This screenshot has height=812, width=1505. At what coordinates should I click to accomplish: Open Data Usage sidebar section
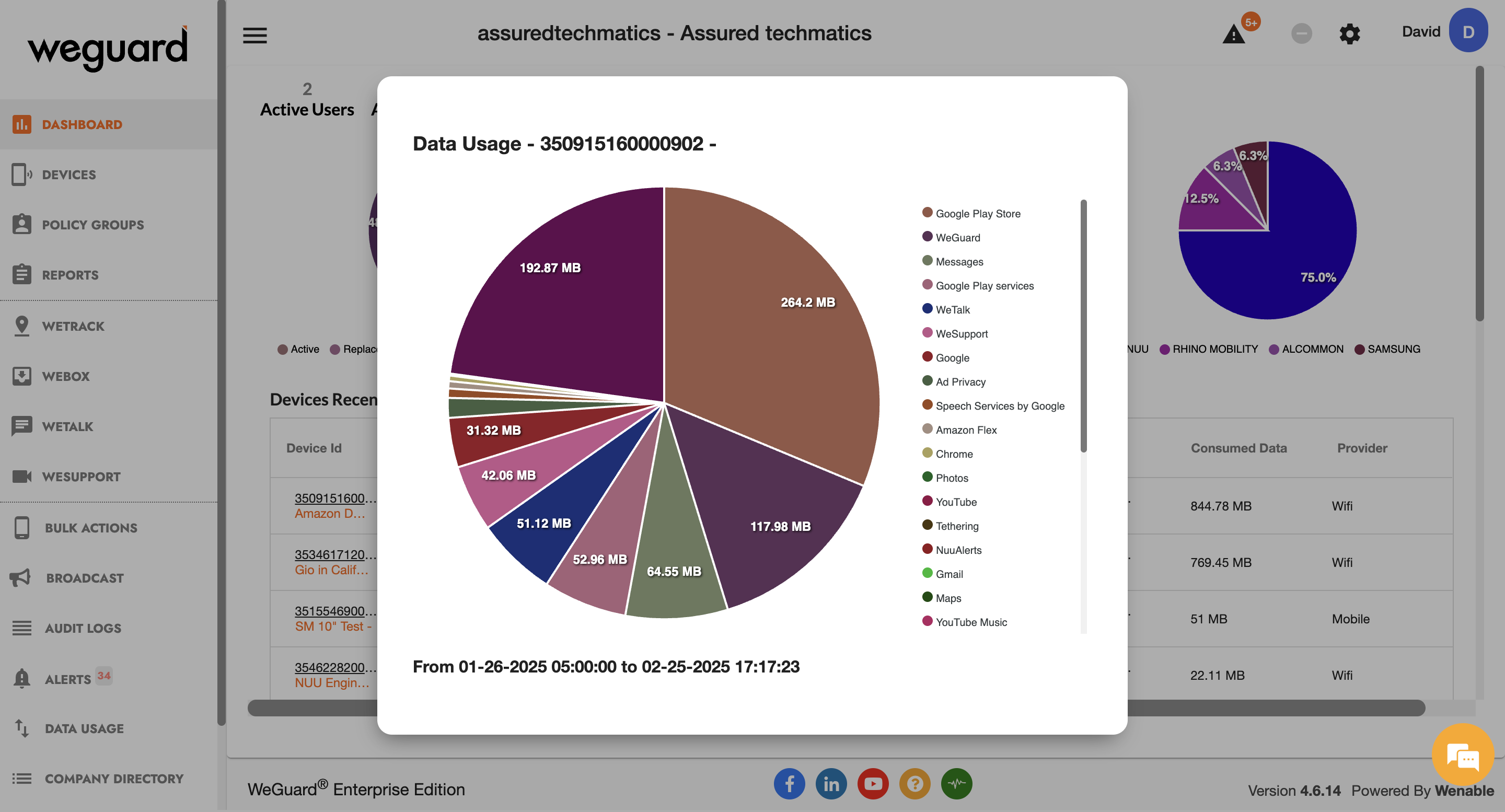(84, 728)
